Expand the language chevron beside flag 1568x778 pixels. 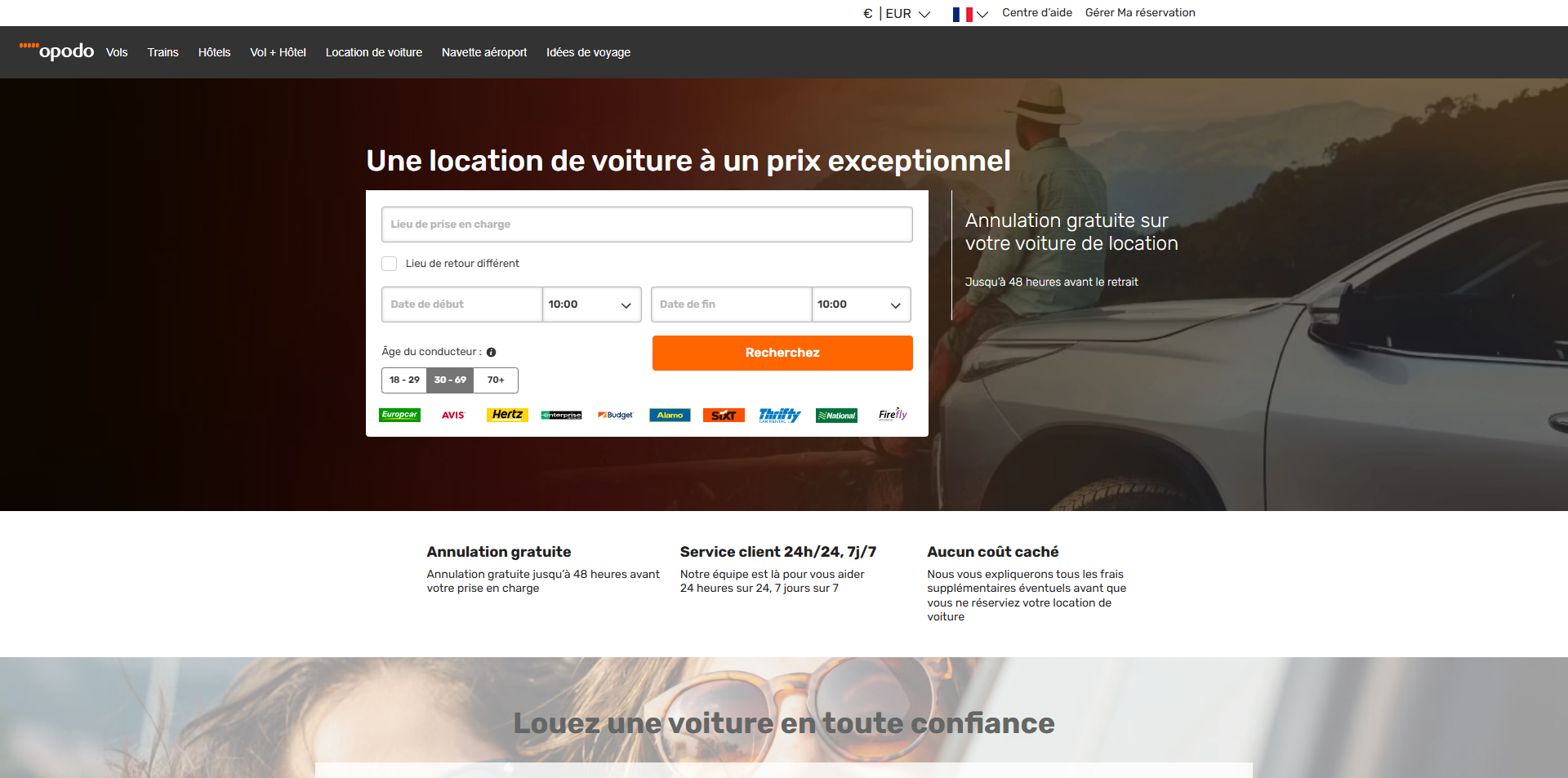click(982, 14)
